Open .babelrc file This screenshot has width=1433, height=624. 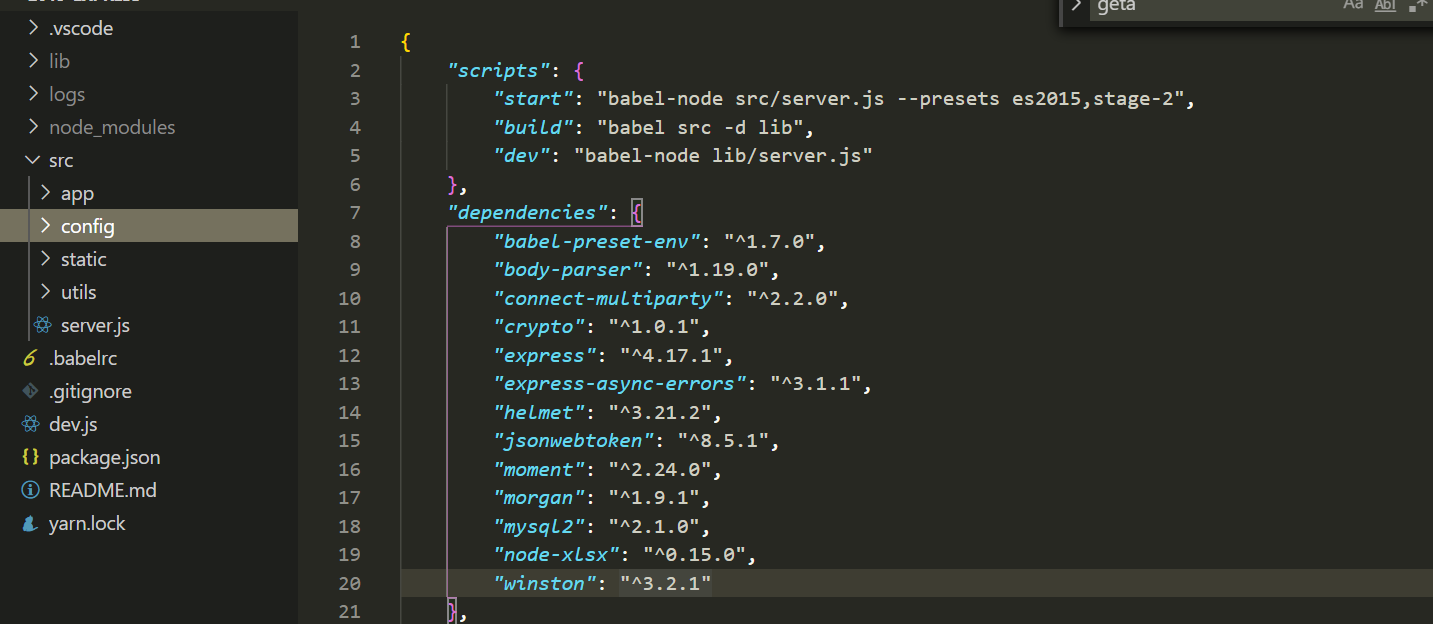coord(83,358)
